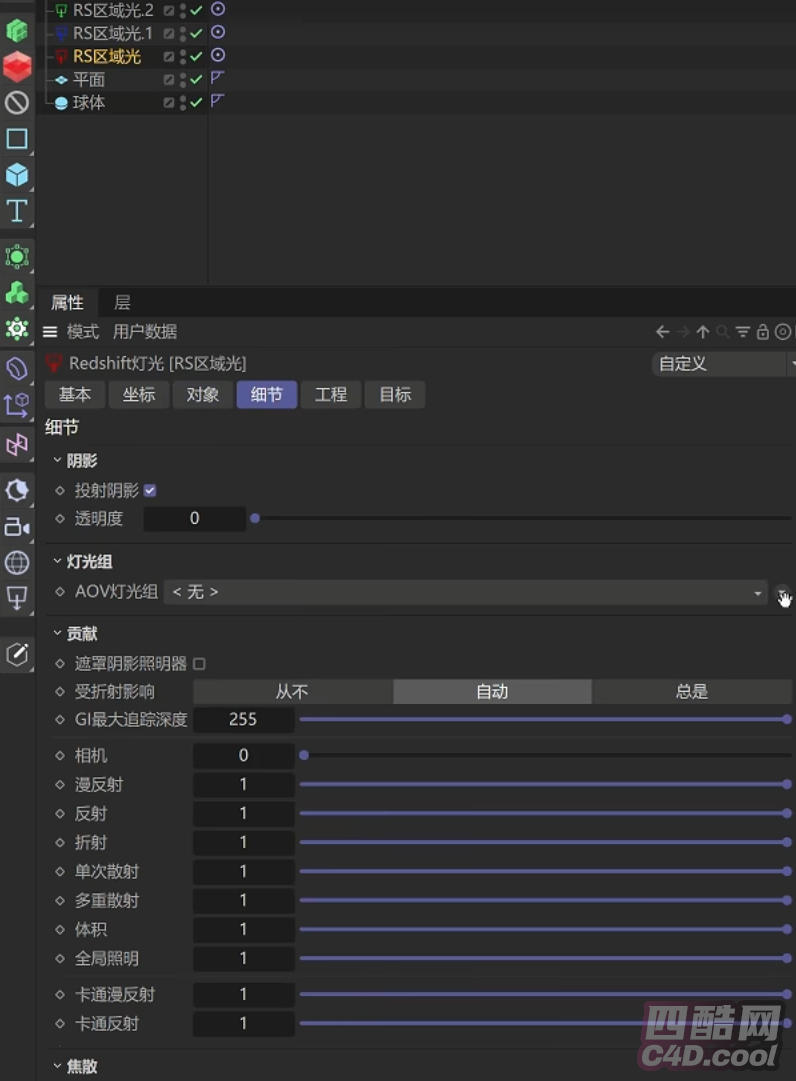Uncheck the 投射阴影 checkbox

[150, 490]
